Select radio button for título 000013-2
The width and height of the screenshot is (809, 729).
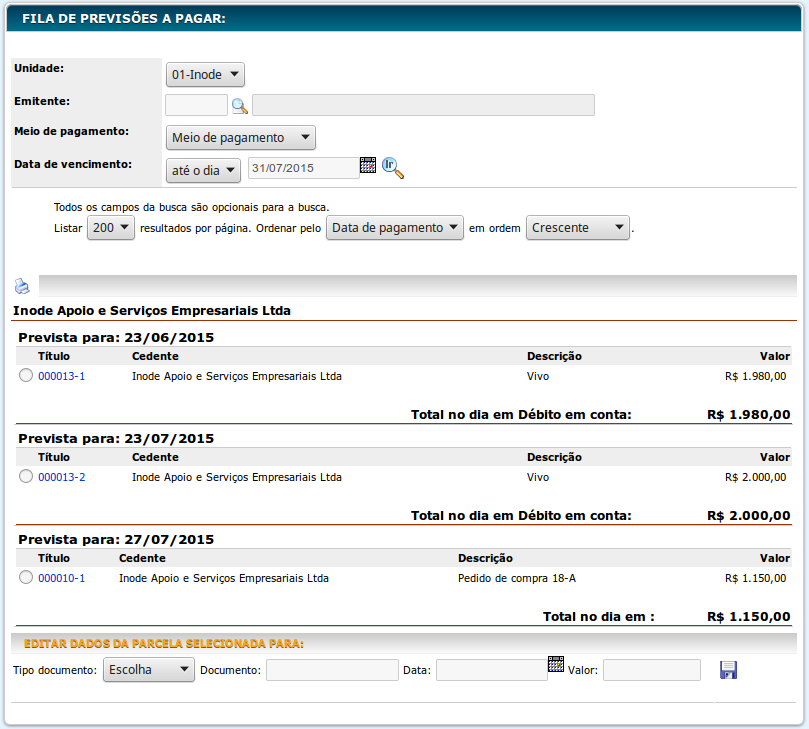pos(26,477)
